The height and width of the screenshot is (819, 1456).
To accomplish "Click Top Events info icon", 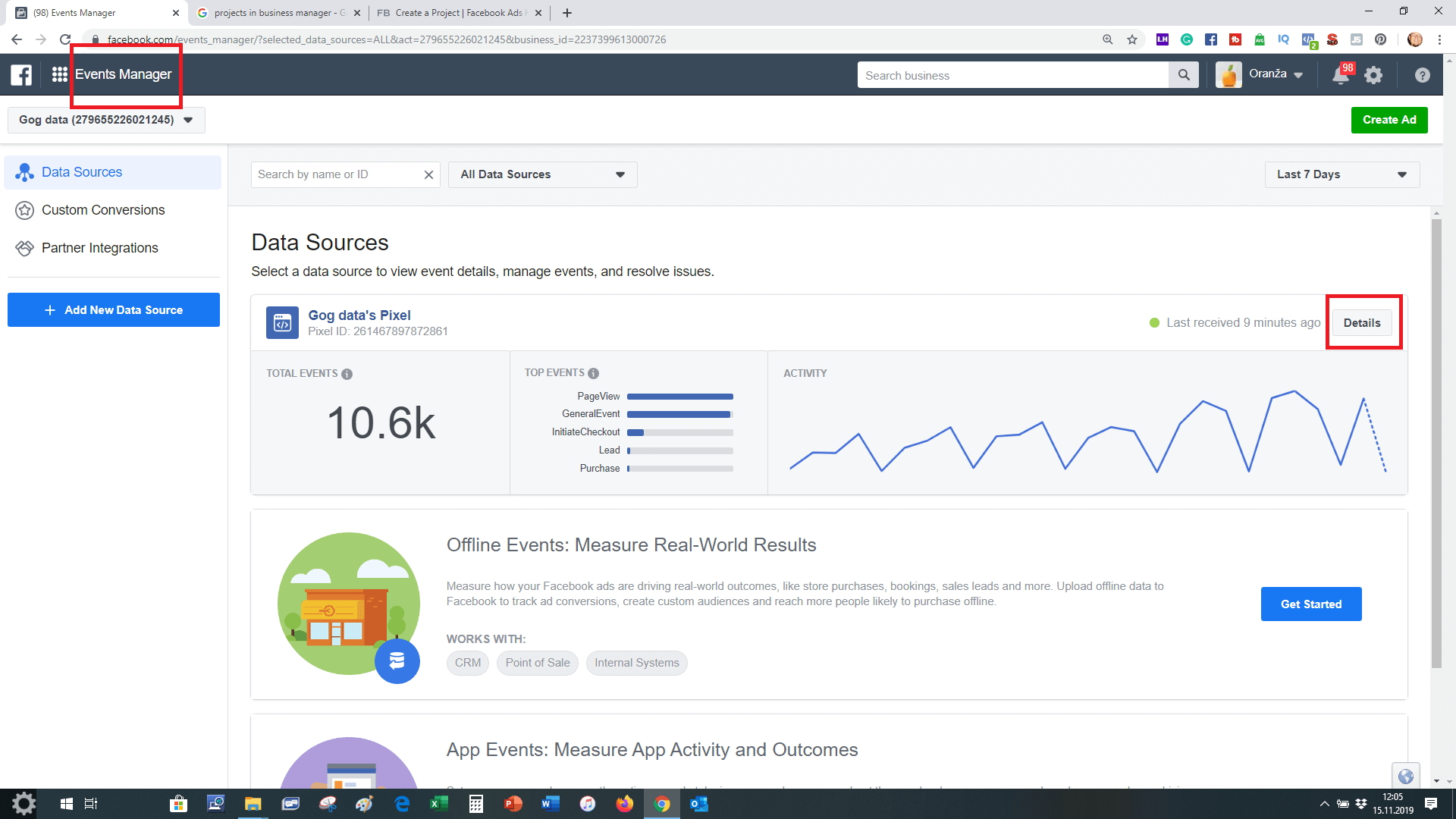I will (593, 373).
